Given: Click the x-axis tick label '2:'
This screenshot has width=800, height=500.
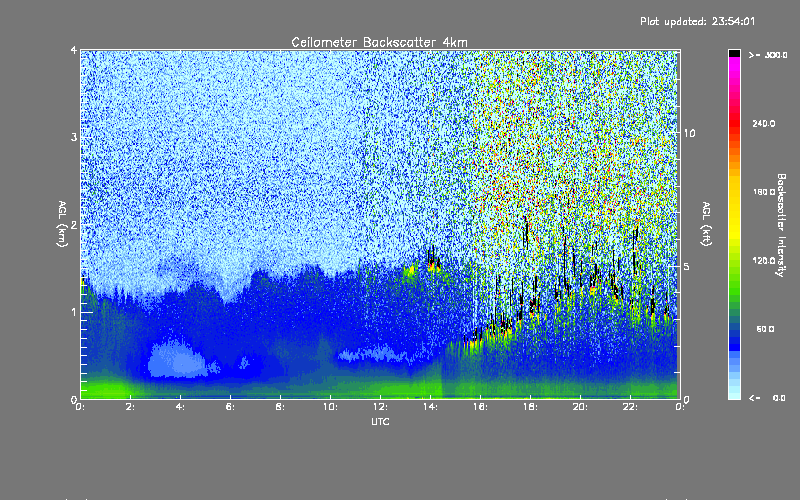Looking at the screenshot, I should coord(131,407).
